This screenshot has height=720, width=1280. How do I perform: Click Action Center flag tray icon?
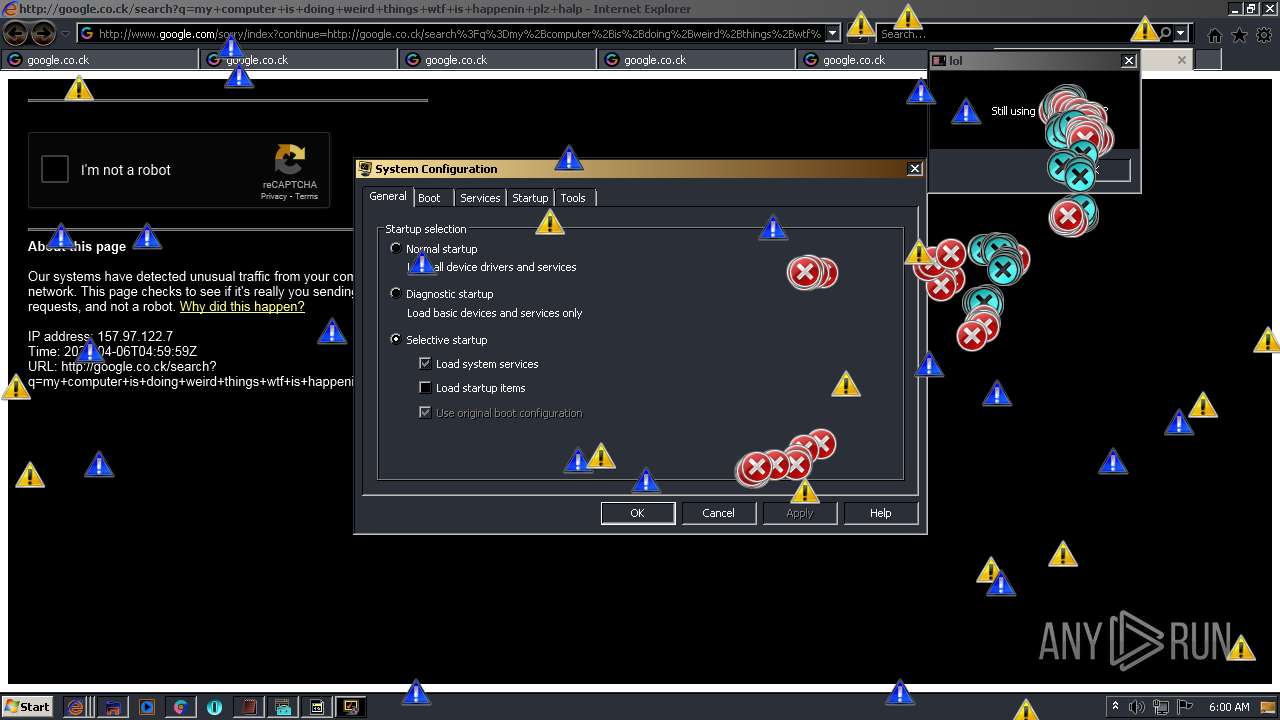[1184, 707]
